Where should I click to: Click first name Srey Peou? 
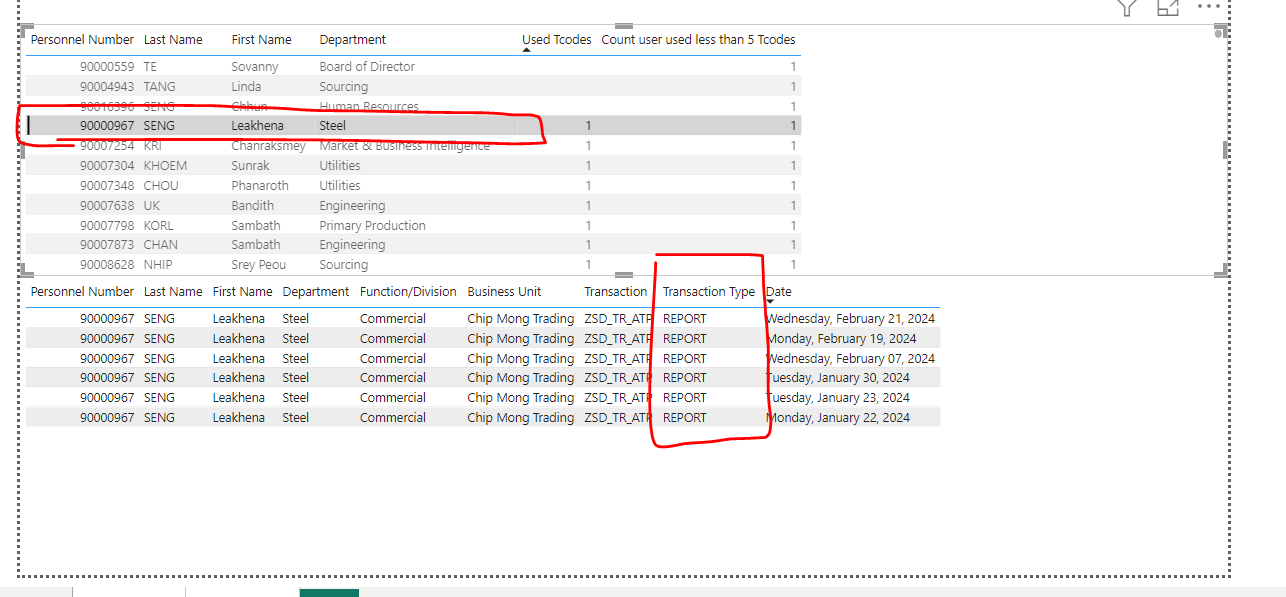[x=259, y=265]
